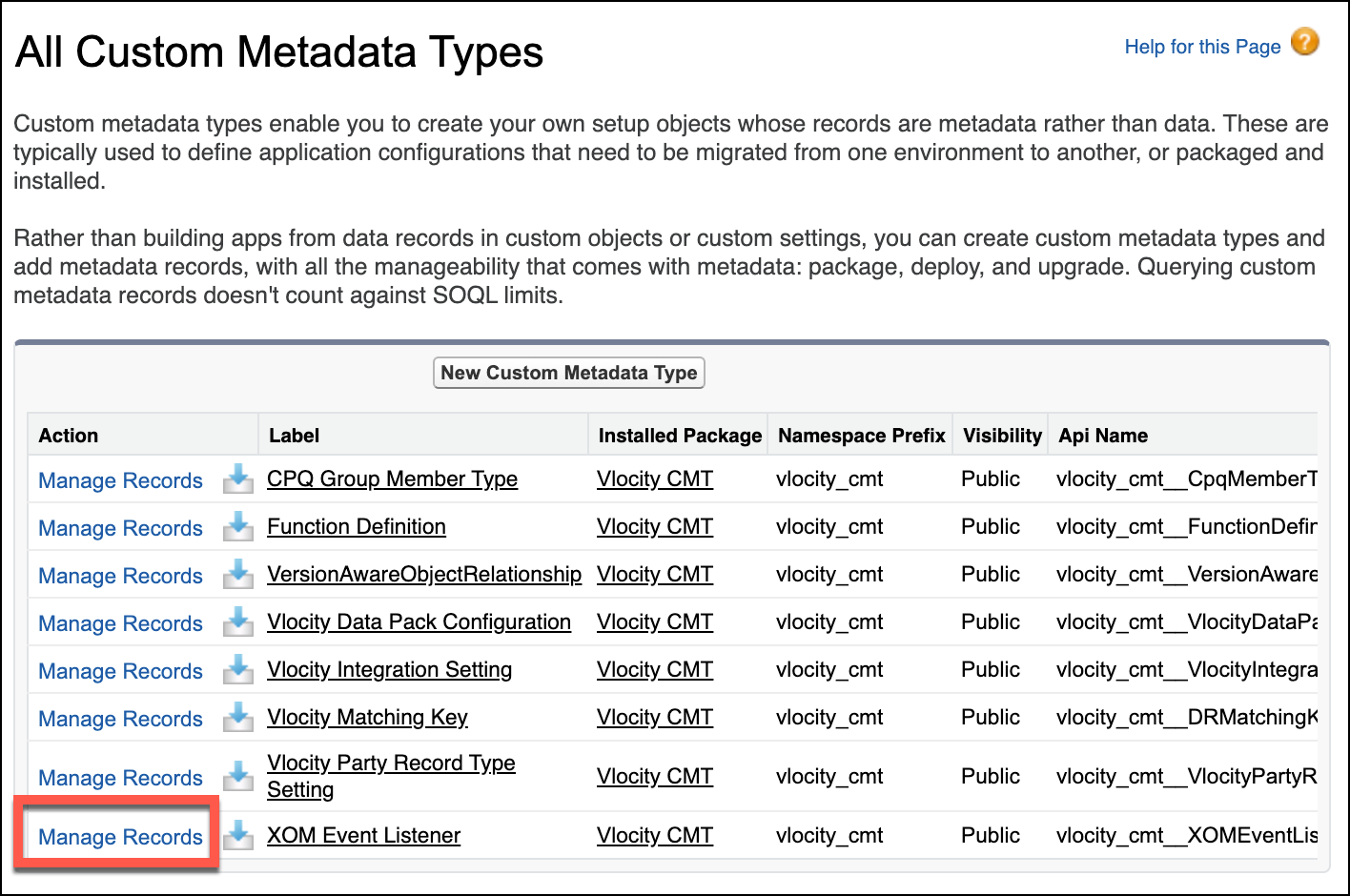
Task: Open Help for this Page link
Action: pos(1202,47)
